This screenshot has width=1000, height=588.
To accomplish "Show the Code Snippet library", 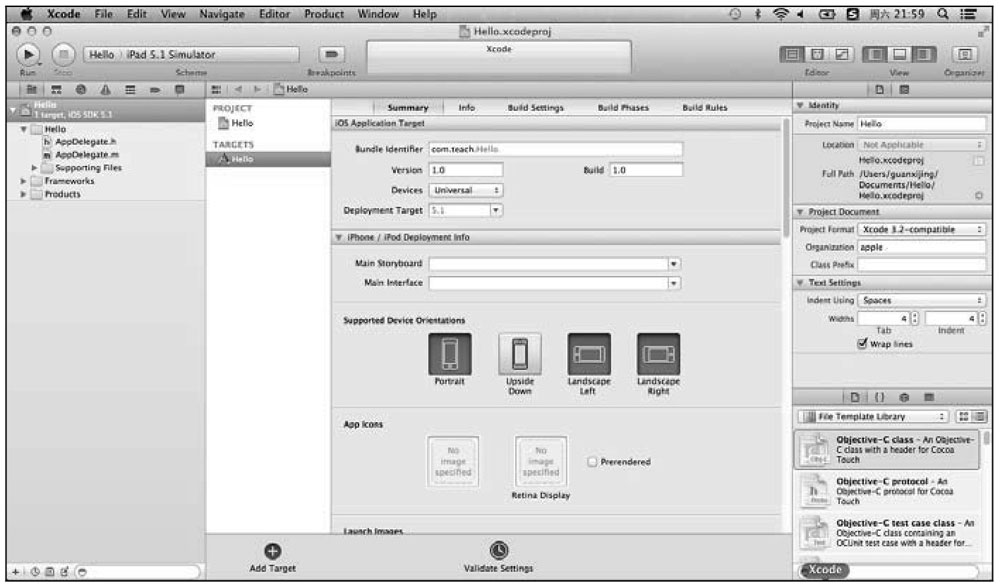I will pyautogui.click(x=879, y=397).
